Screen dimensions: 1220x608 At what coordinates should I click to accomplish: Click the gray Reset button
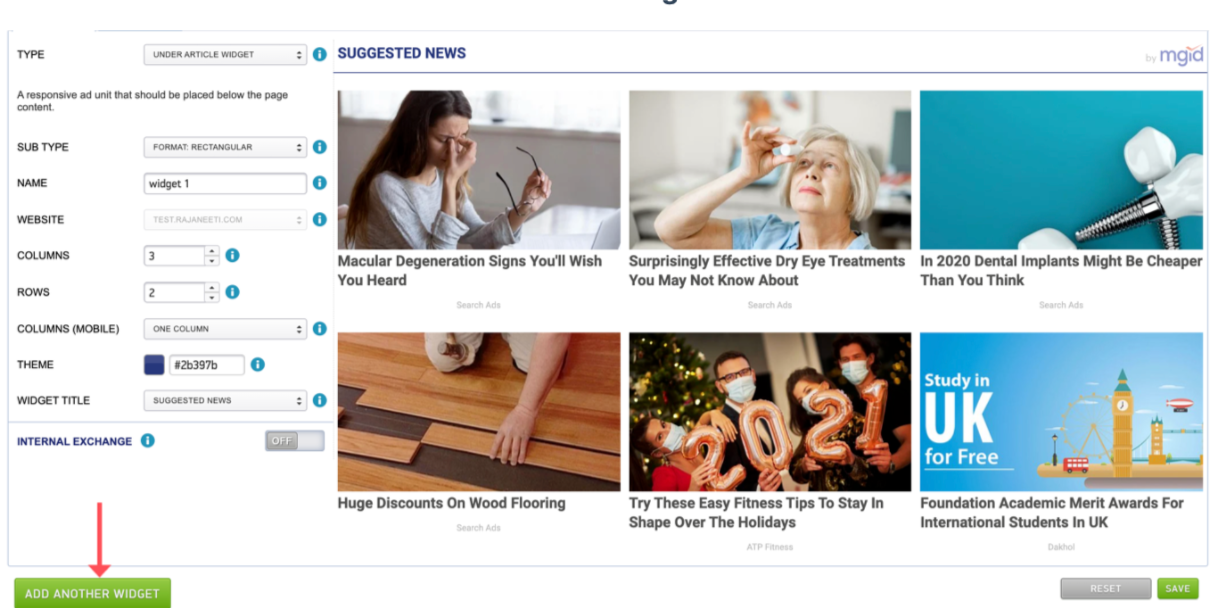pos(1105,588)
